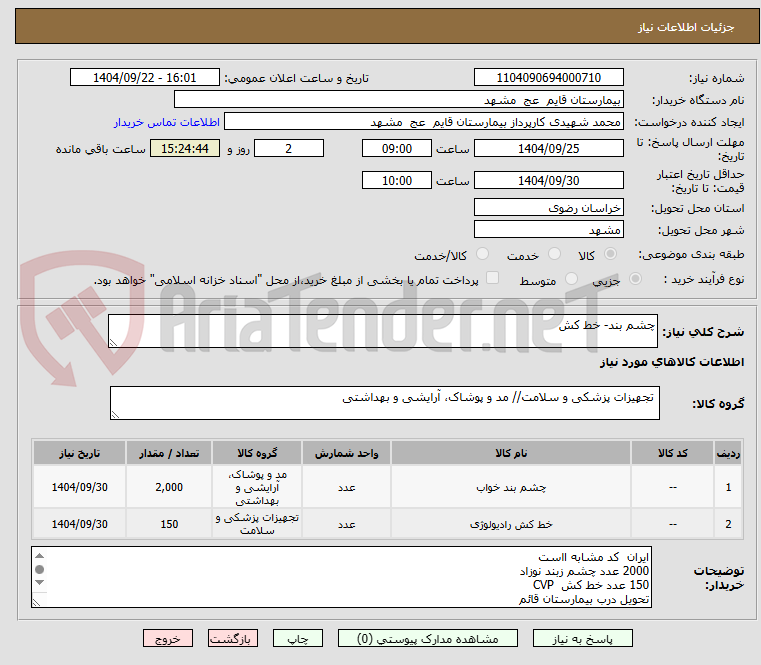The image size is (761, 665).
Task: Click the تعداد / مقدار column header
Action: coord(168,453)
